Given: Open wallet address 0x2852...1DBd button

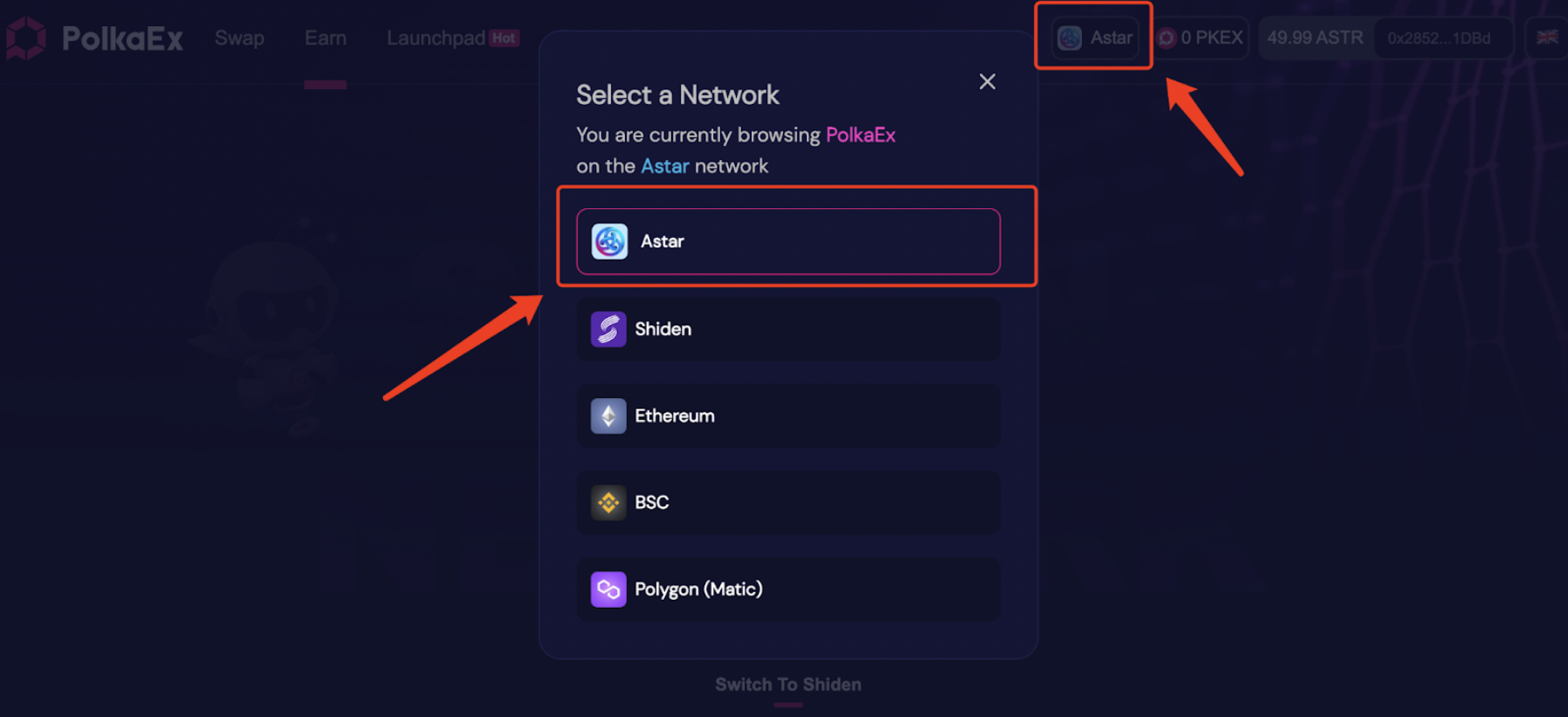Looking at the screenshot, I should [x=1440, y=38].
